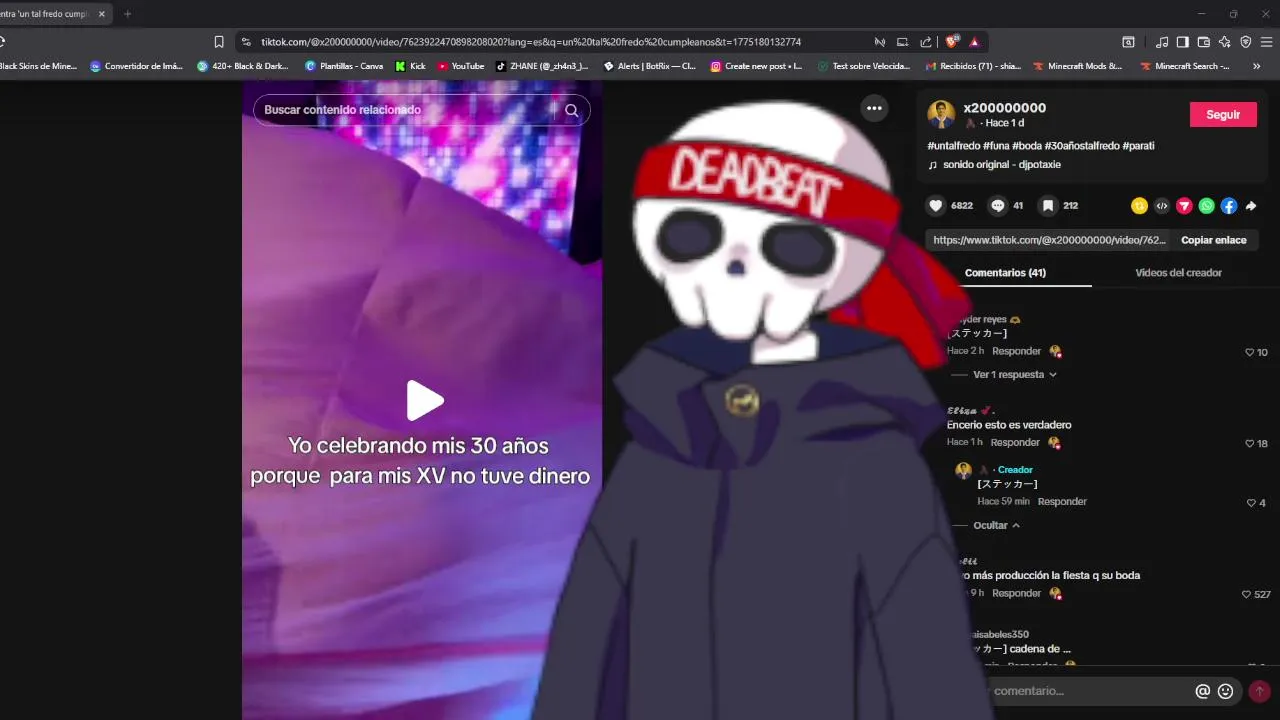
Task: Like the video with the heart icon
Action: coord(936,206)
